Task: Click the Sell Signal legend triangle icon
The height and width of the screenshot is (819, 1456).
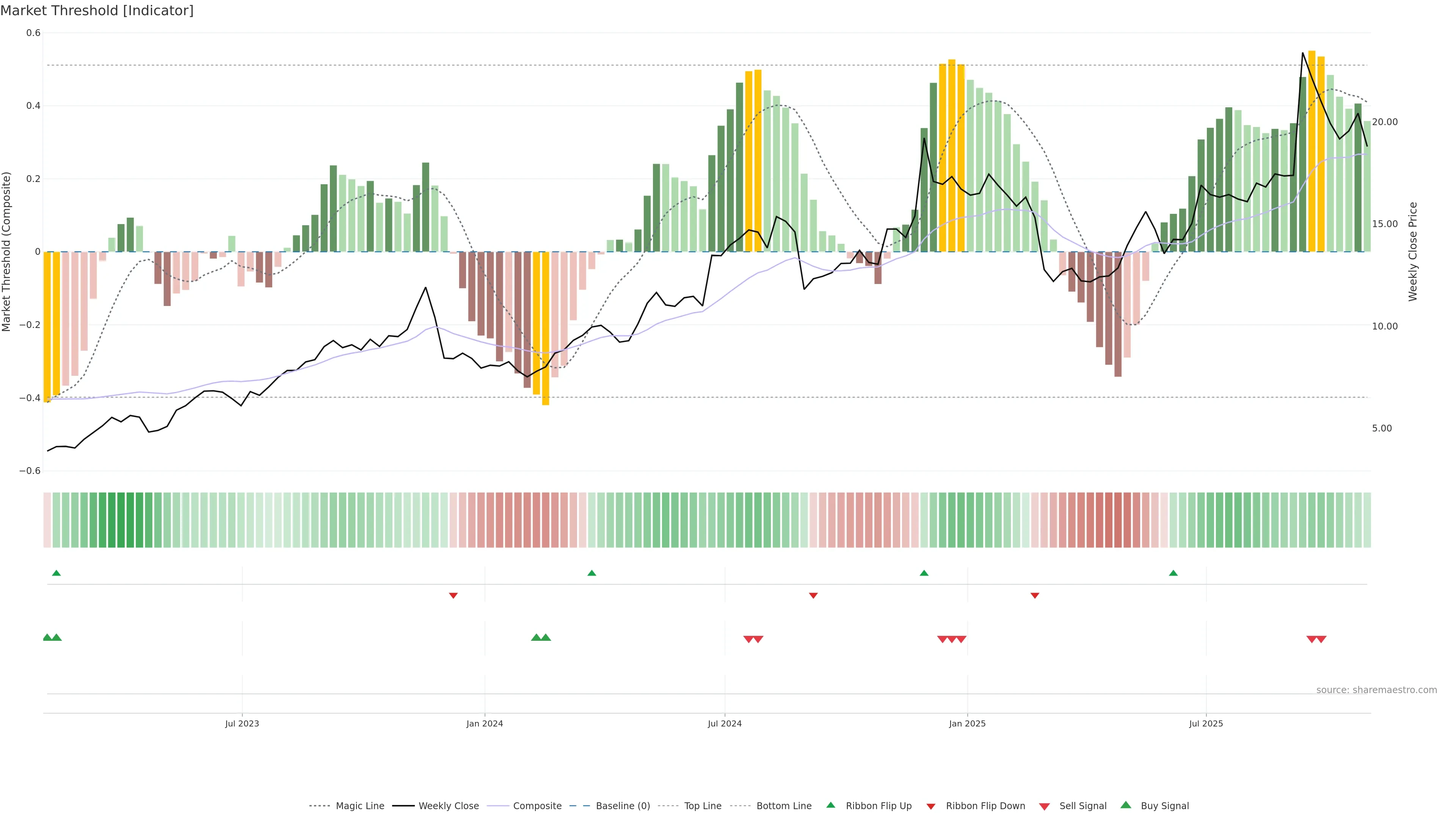Action: (x=1045, y=806)
